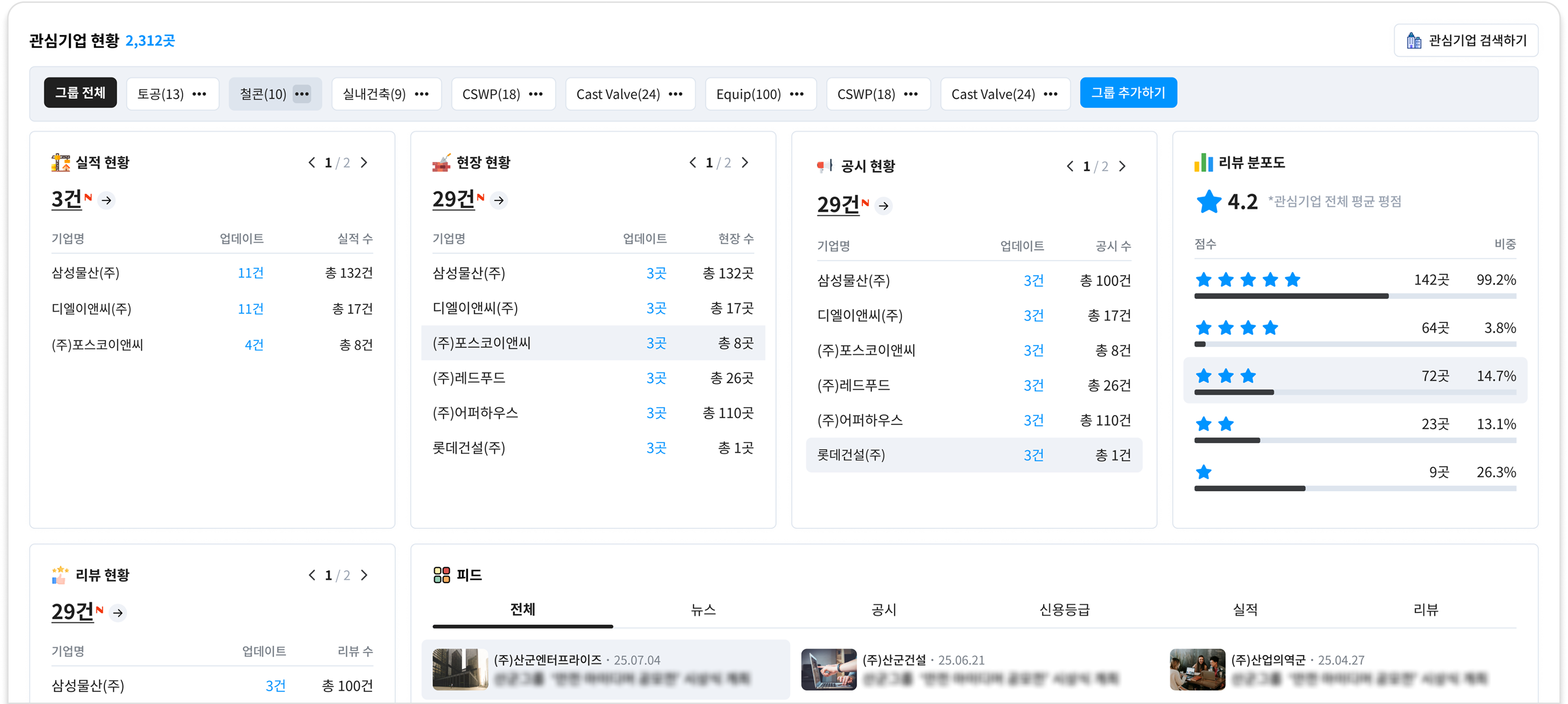
Task: Click arrow icon next to 공시 현황 29건
Action: click(883, 206)
